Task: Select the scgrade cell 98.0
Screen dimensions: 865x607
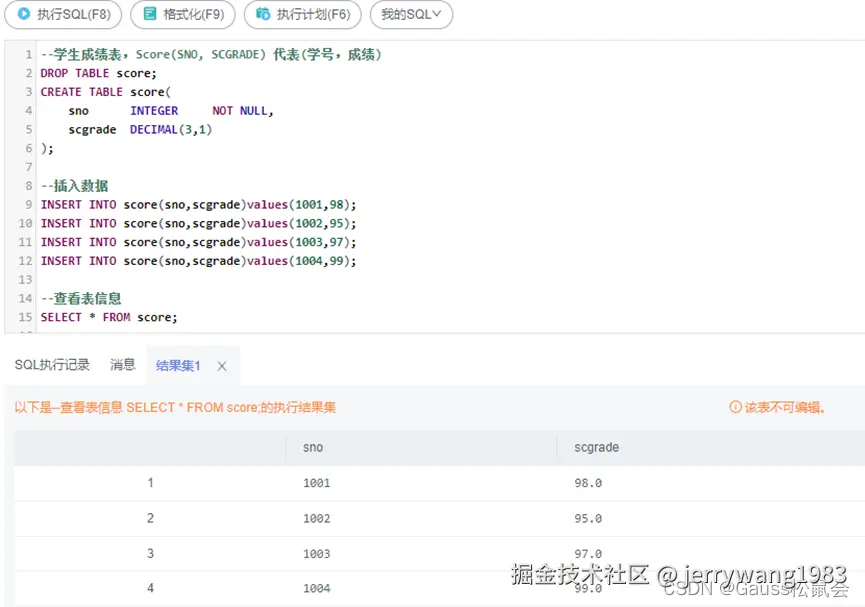Action: tap(588, 483)
